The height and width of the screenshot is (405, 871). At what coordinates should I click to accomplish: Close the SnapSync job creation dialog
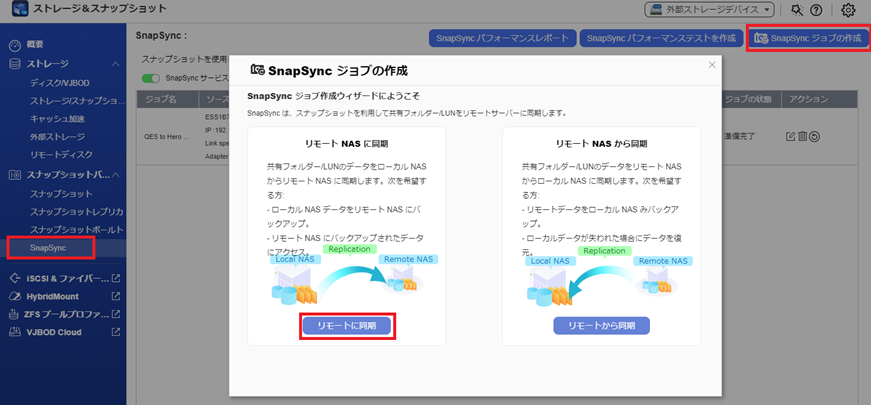[x=712, y=65]
